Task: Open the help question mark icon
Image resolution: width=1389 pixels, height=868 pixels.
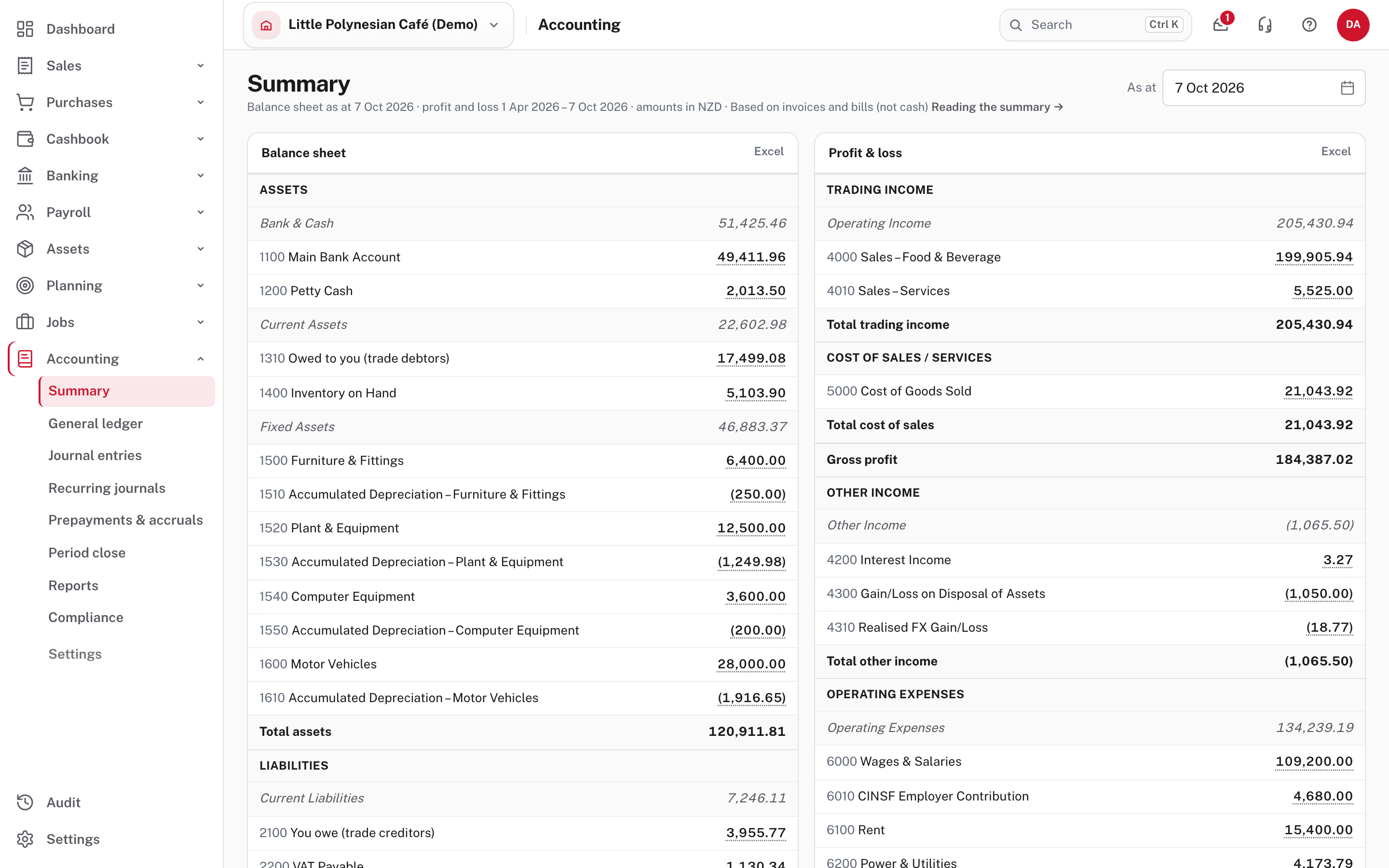Action: coord(1309,25)
